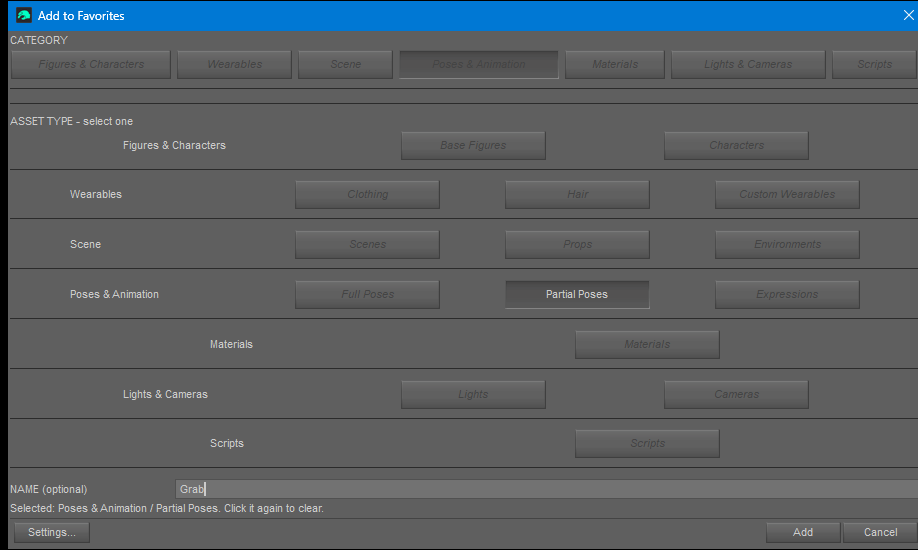
Task: Click the 'NAME (optional)' label
Action: coord(49,489)
